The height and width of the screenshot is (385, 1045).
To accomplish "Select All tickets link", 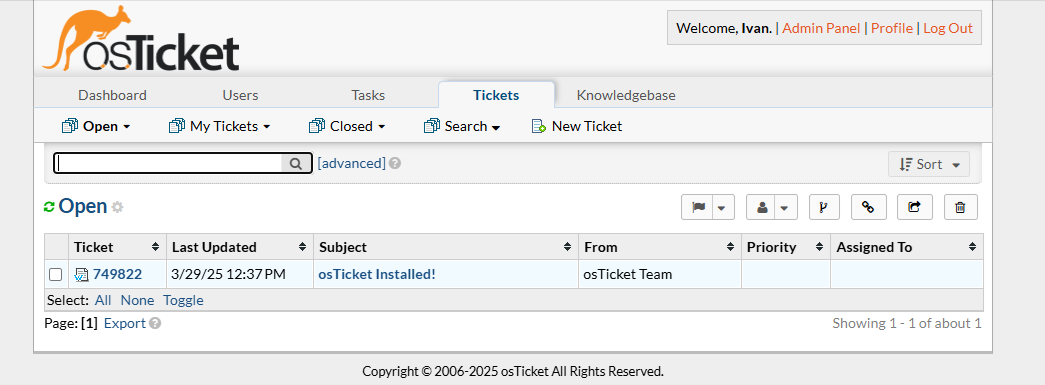I will tap(103, 300).
